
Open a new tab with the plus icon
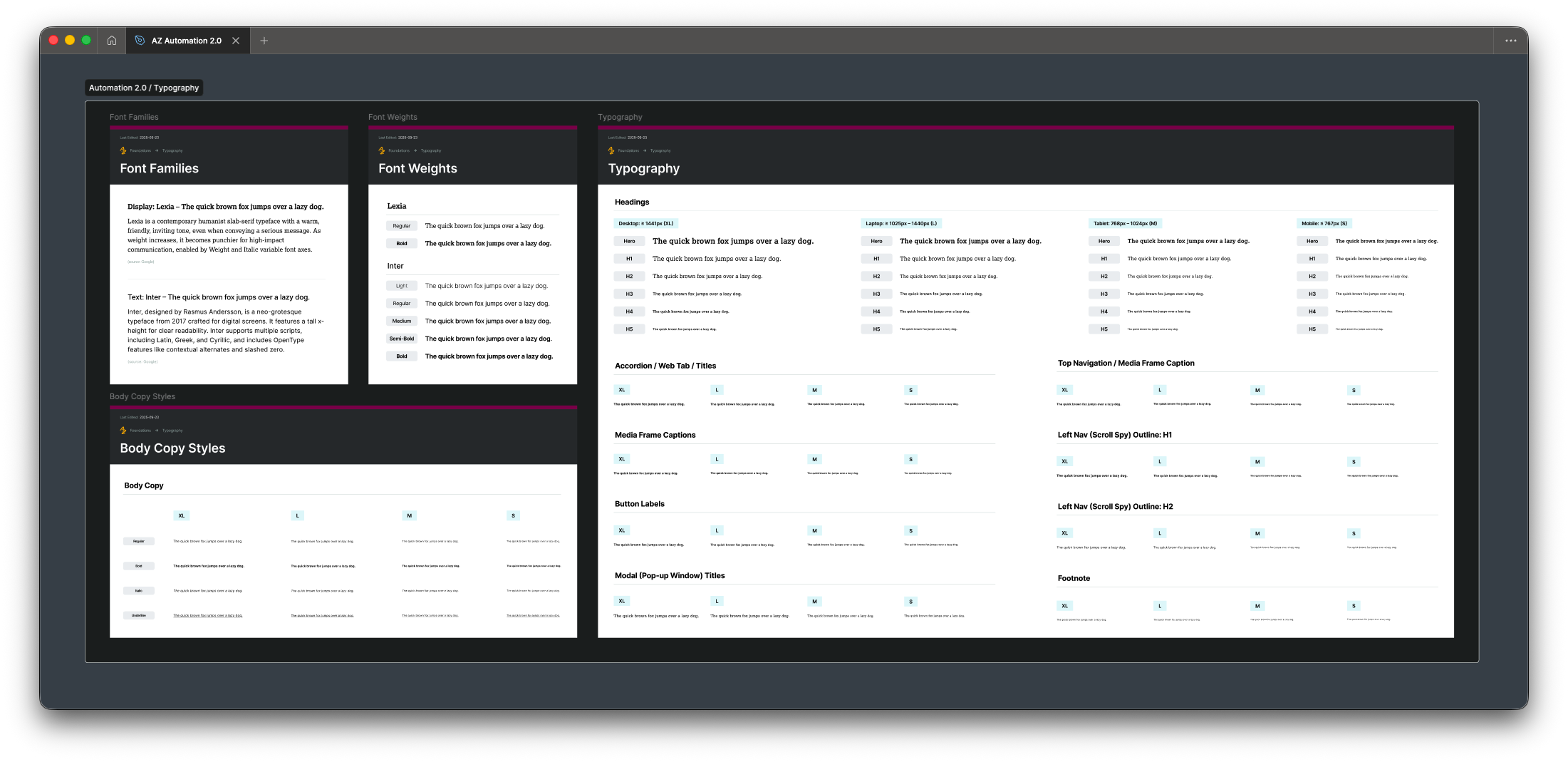click(x=264, y=41)
